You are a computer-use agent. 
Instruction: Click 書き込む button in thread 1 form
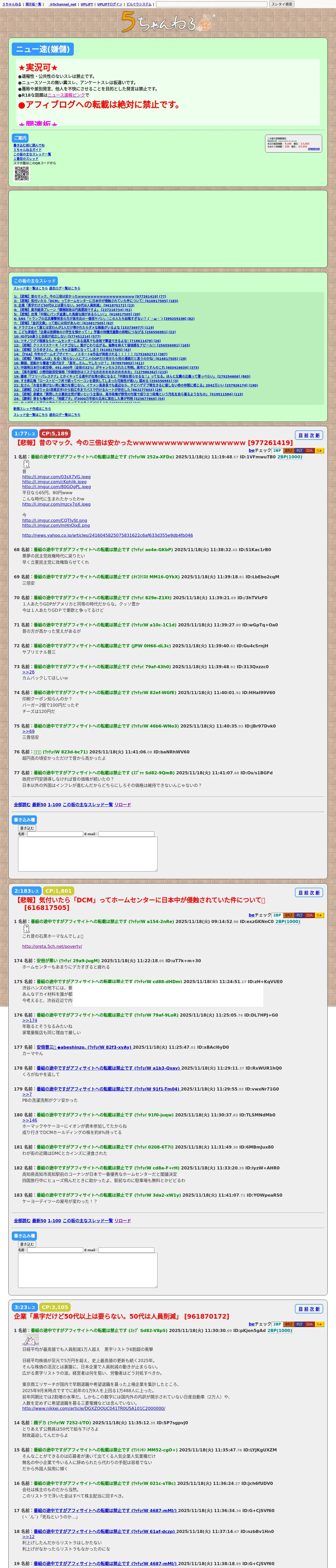pyautogui.click(x=27, y=828)
